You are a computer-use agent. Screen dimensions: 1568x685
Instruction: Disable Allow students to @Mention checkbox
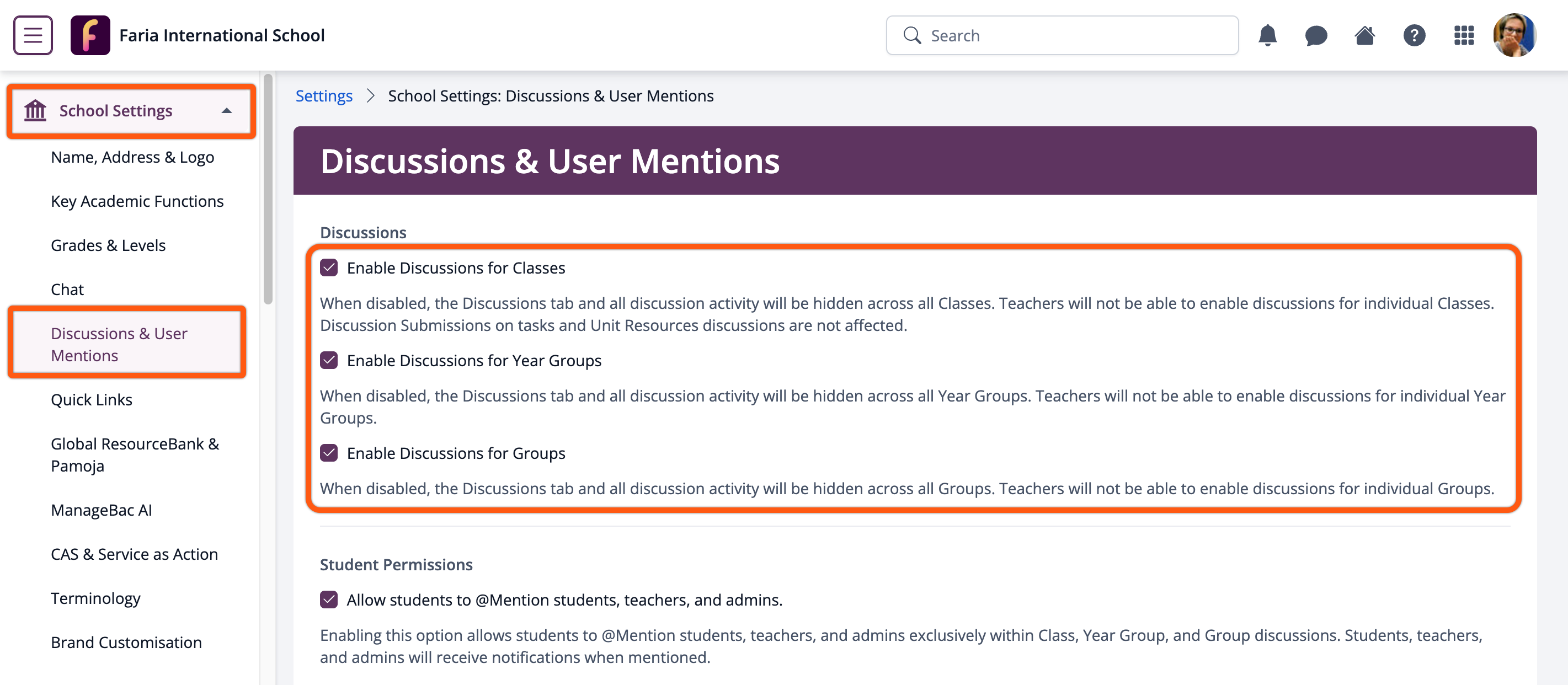click(329, 600)
